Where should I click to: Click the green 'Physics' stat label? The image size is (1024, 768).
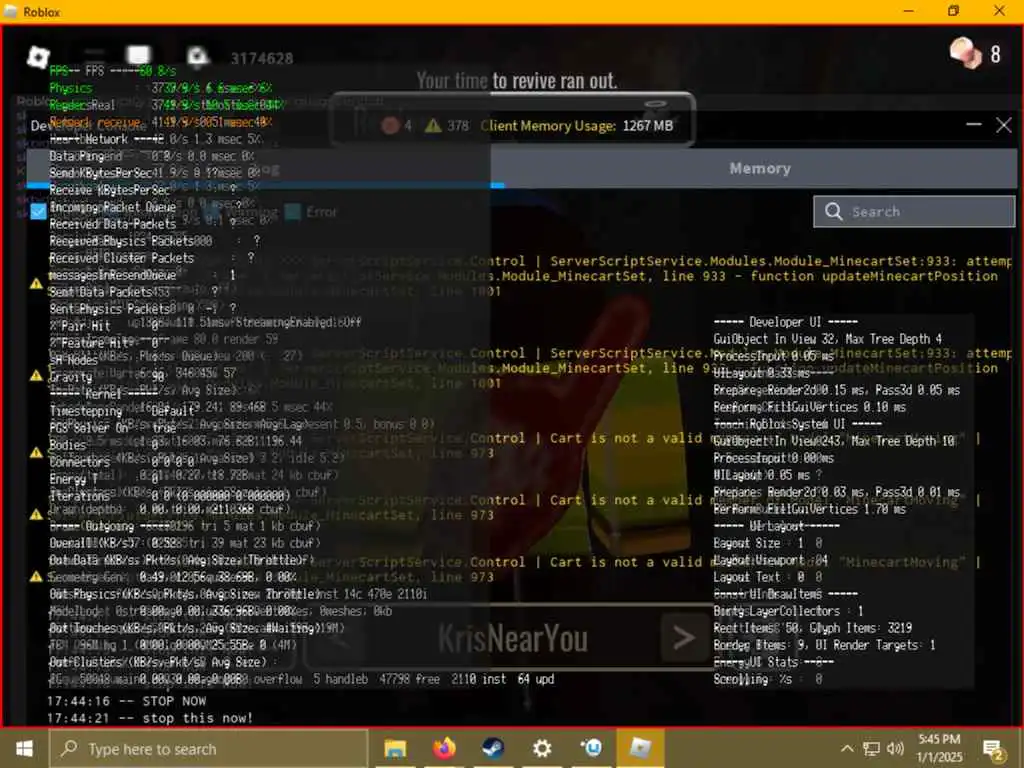point(71,88)
